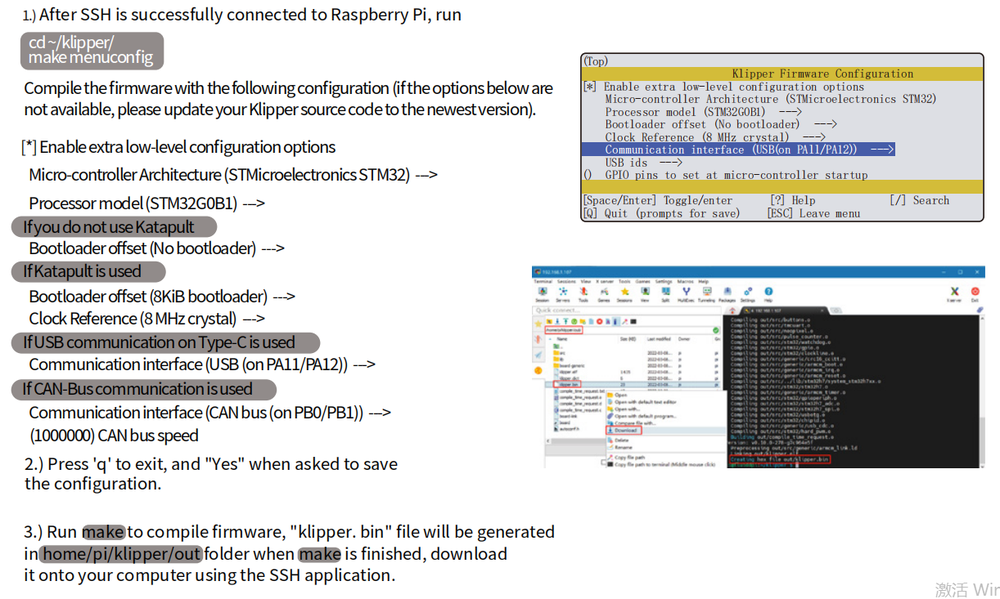This screenshot has width=1000, height=599.
Task: Click the Sessions star icon in toolbar
Action: coord(625,293)
